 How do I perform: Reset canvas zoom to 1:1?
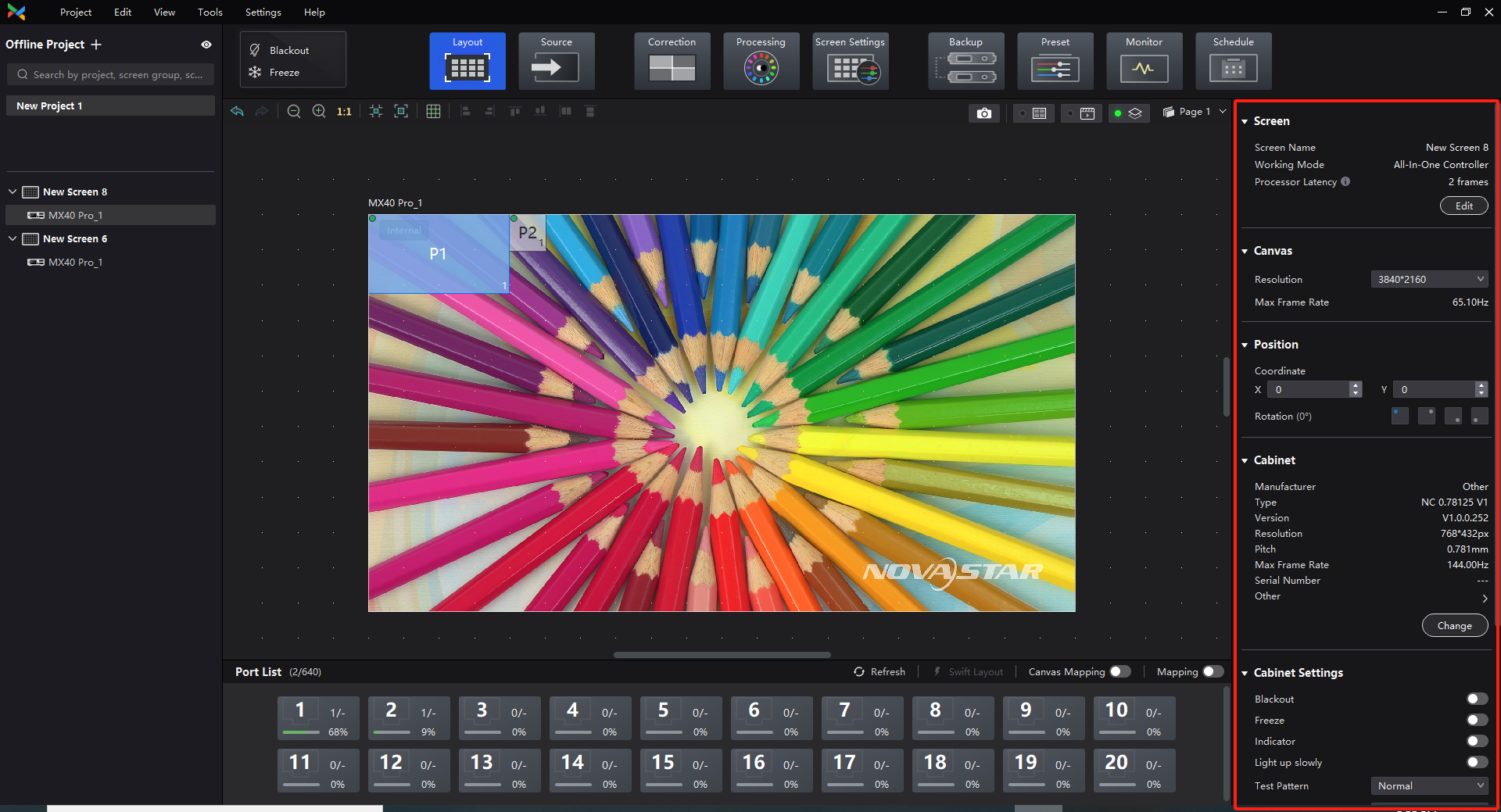click(x=344, y=112)
